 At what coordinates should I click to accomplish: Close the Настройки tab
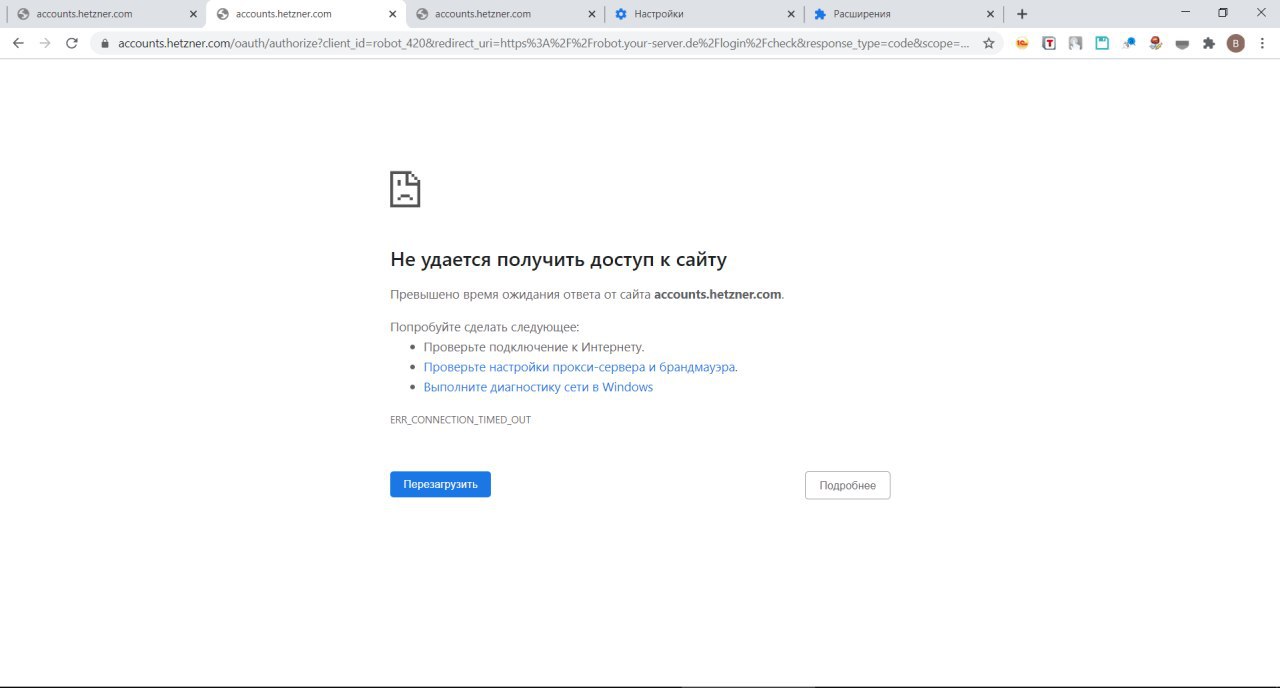pyautogui.click(x=791, y=14)
